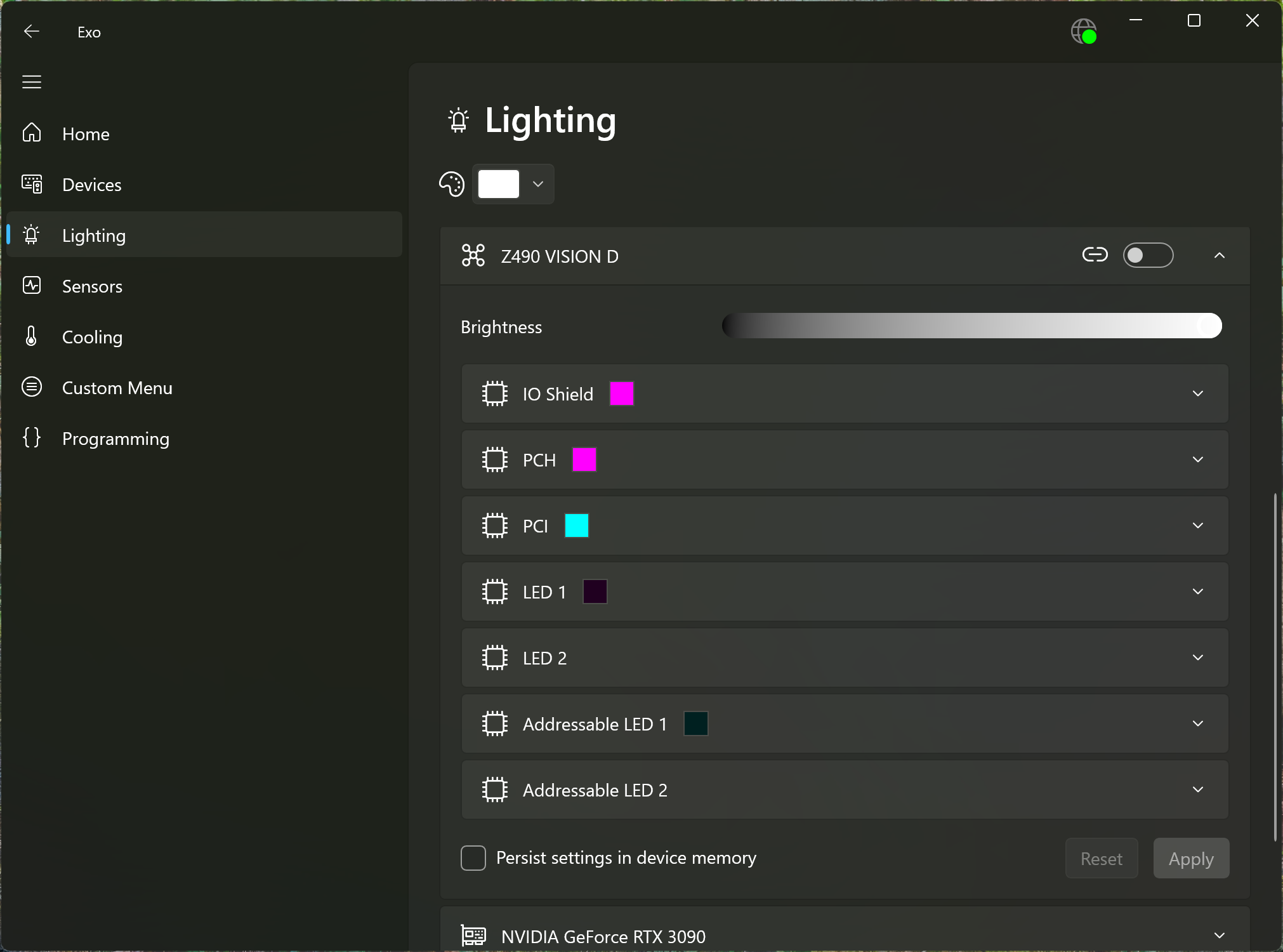1283x952 pixels.
Task: Apply the current lighting settings
Action: (x=1191, y=858)
